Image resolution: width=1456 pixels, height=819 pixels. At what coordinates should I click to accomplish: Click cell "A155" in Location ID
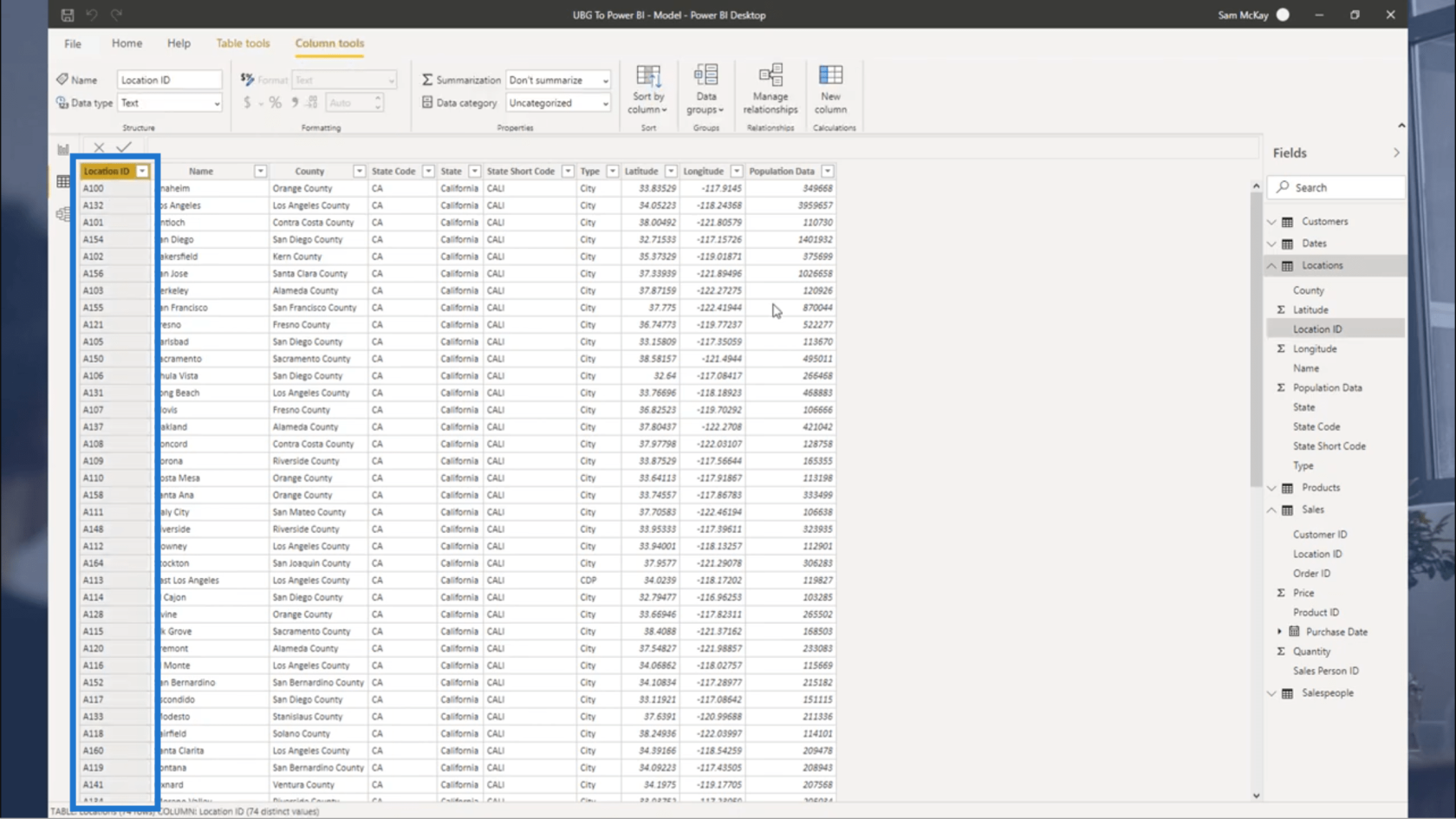93,308
